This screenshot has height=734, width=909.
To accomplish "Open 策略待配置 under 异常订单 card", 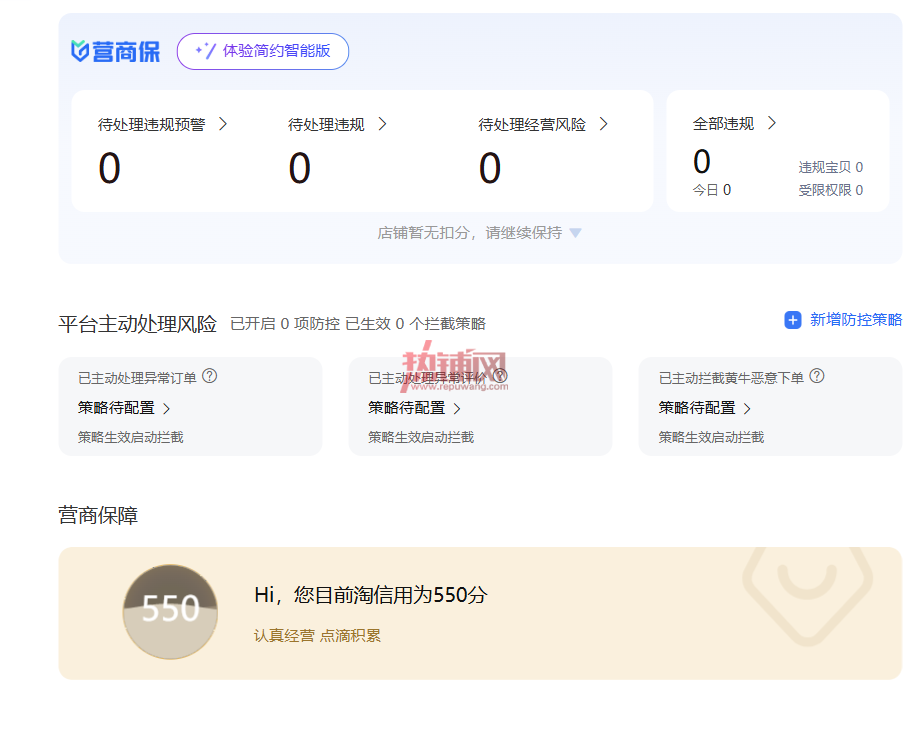I will coord(123,408).
